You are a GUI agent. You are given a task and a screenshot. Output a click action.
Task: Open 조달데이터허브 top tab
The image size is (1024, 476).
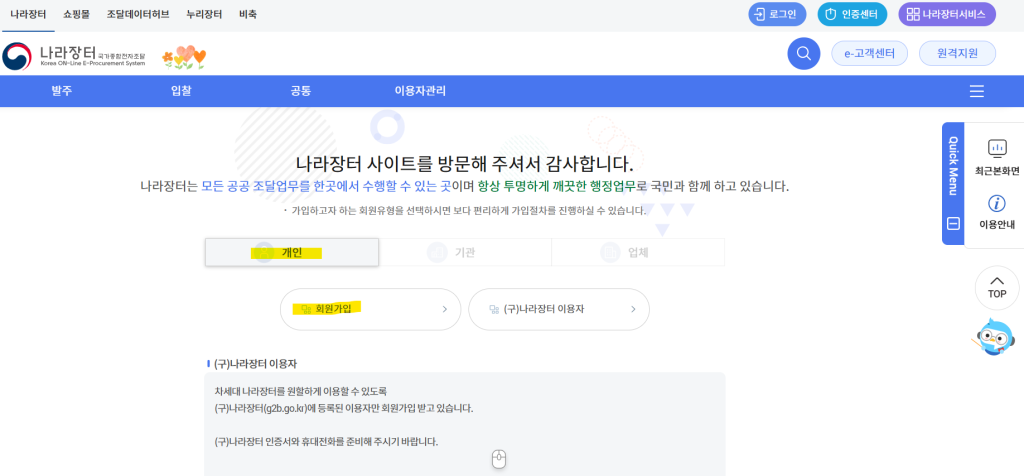point(138,14)
